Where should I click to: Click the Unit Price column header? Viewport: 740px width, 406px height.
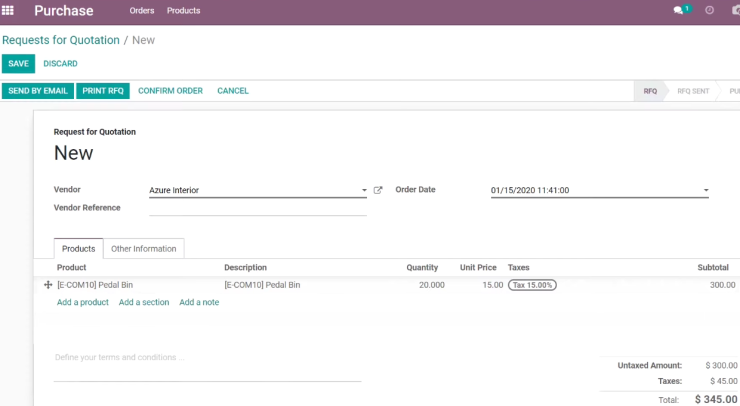[x=478, y=268]
